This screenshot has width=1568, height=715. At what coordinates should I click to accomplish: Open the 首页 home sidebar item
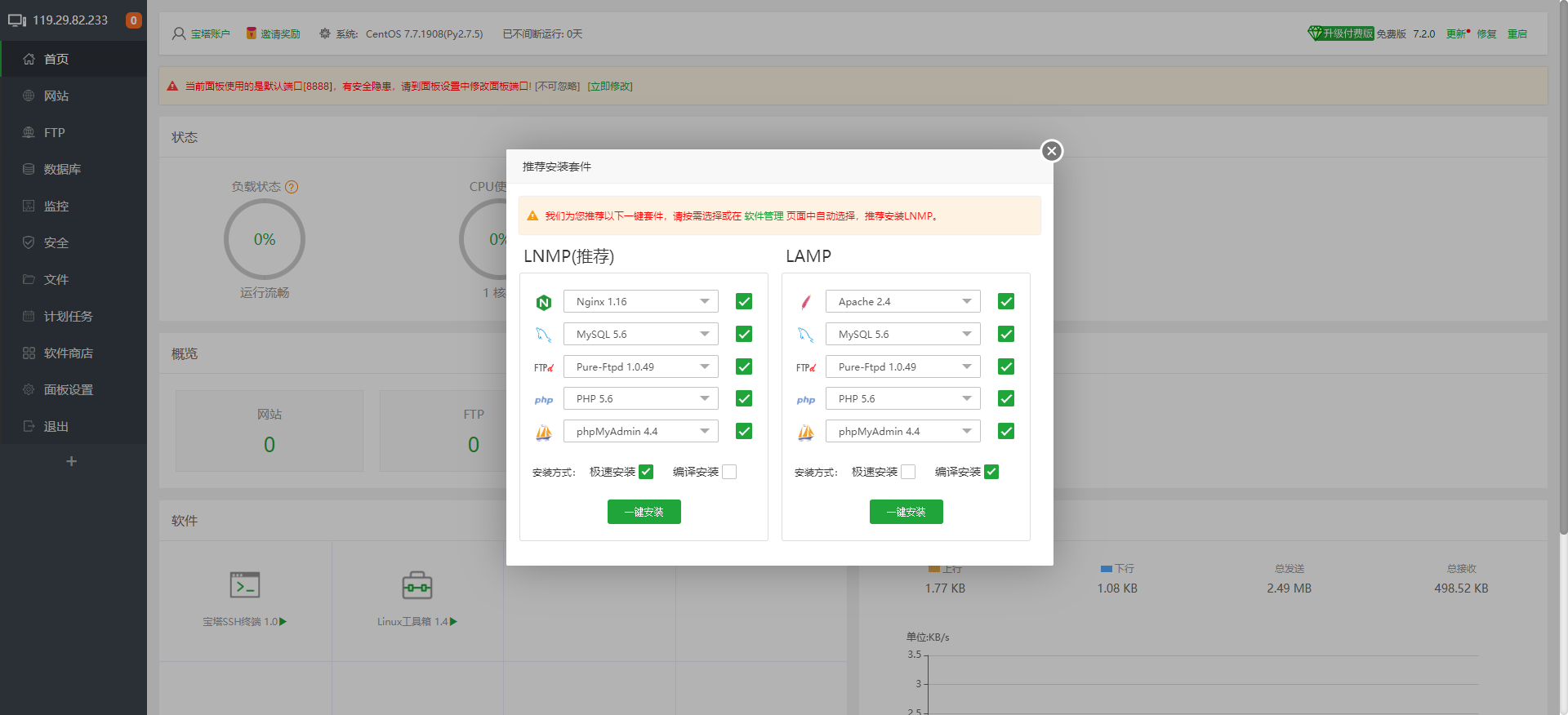coord(73,59)
